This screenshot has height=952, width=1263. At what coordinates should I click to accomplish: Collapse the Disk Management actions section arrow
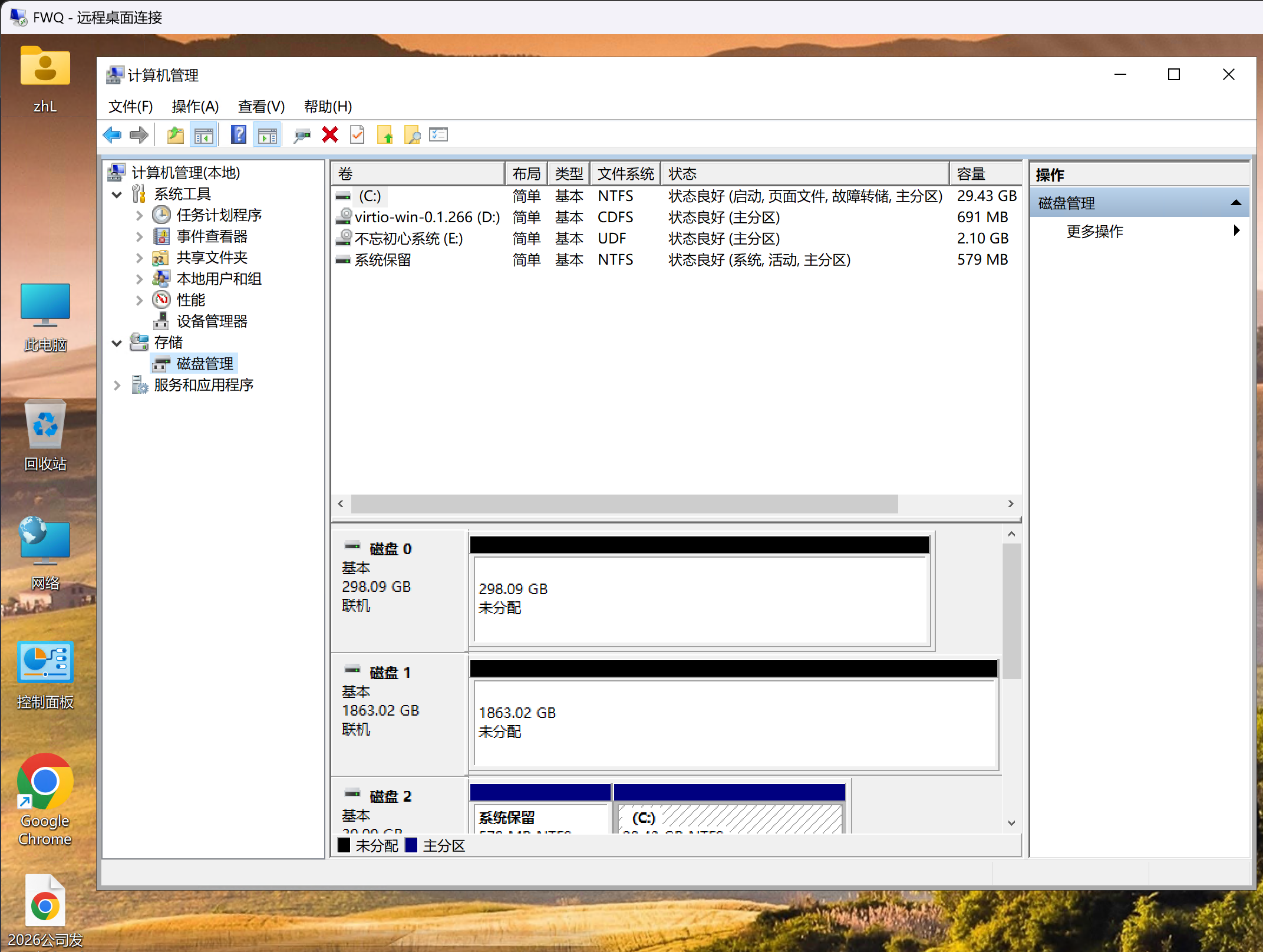(x=1236, y=203)
